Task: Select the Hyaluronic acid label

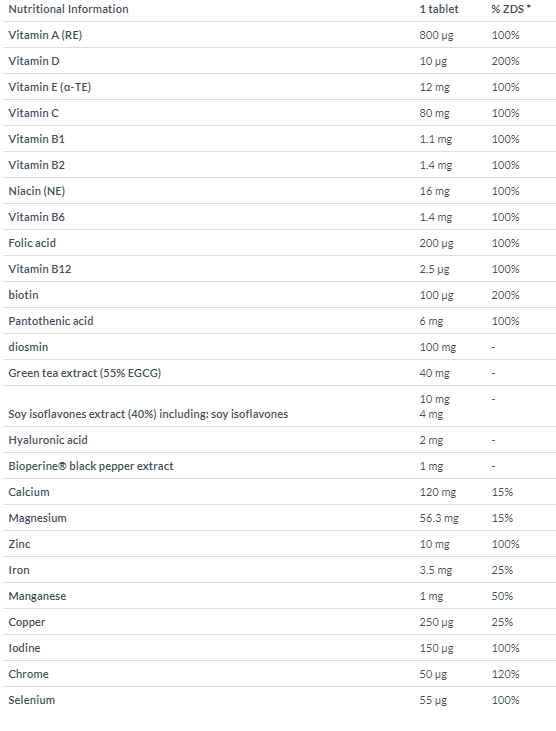Action: [x=48, y=440]
